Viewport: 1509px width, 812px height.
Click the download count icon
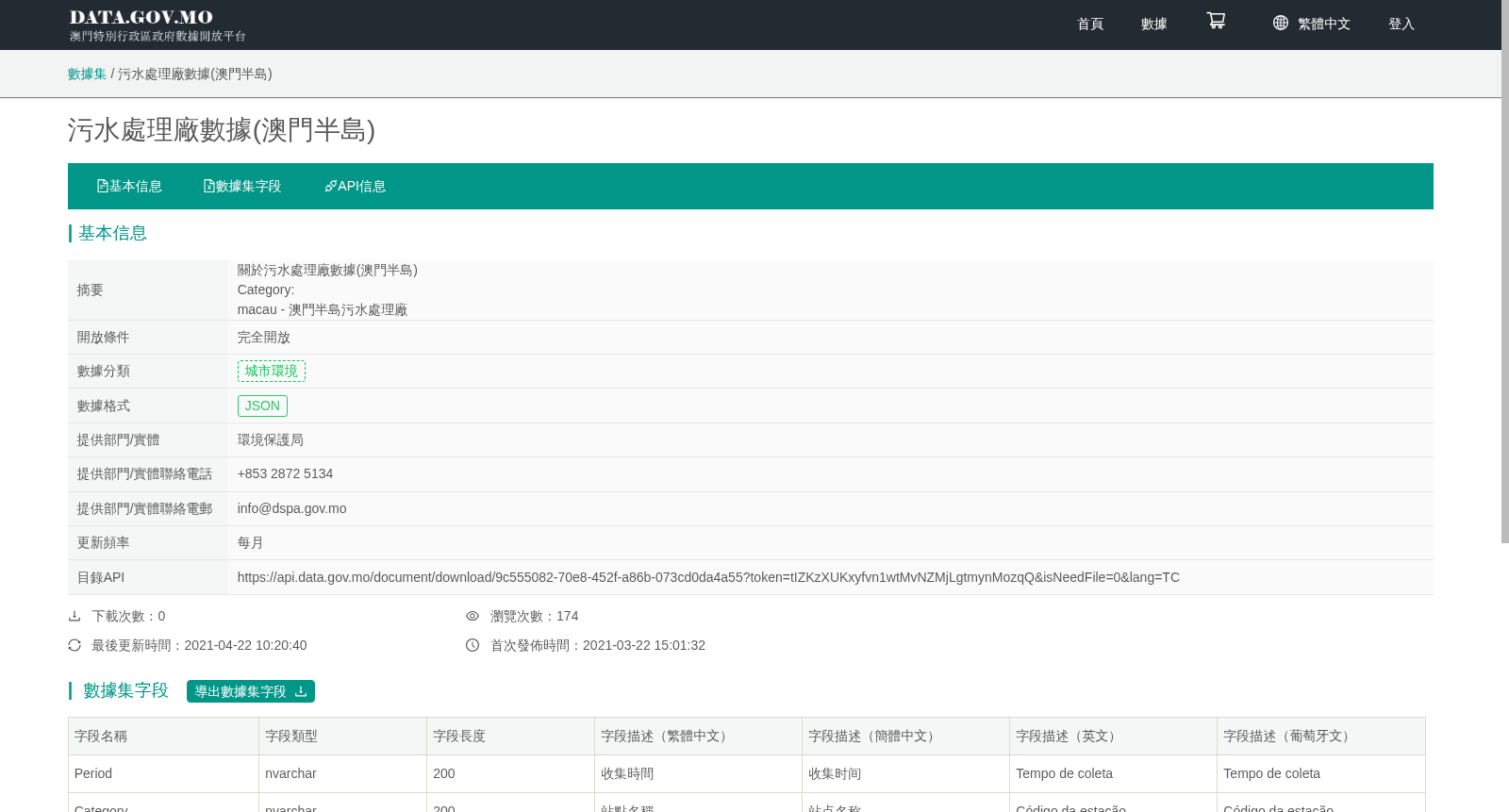tap(75, 616)
